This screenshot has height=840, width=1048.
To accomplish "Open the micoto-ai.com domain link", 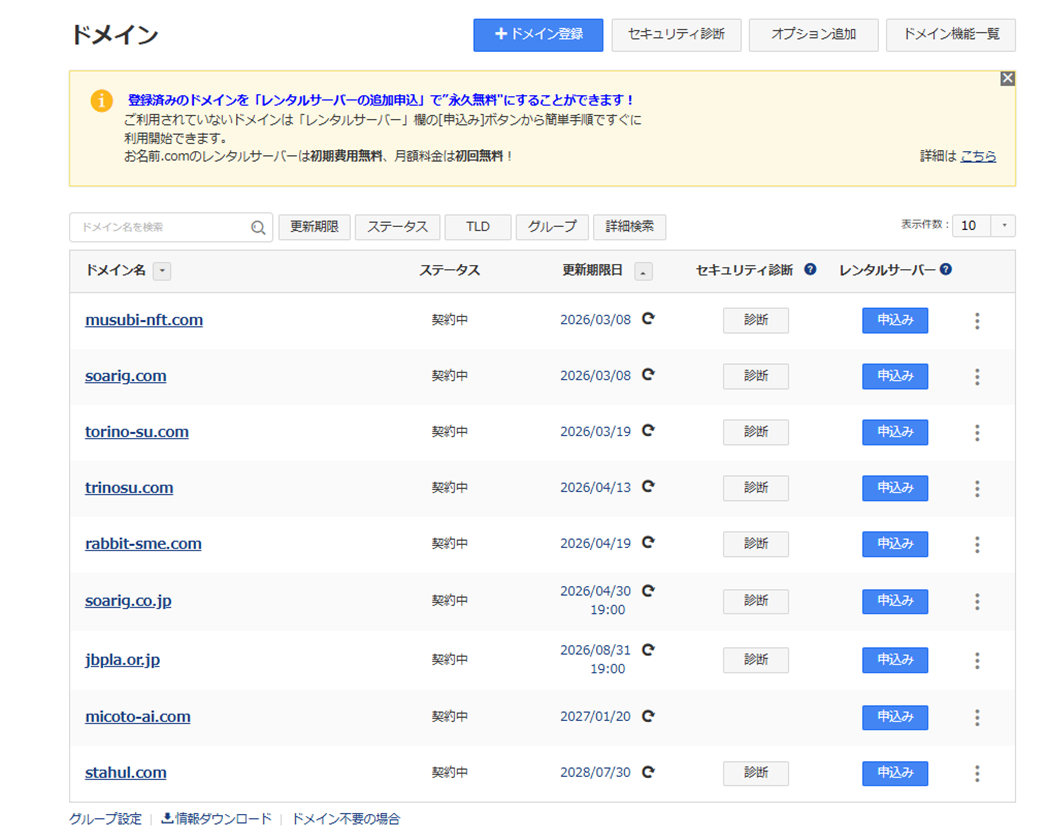I will coord(138,717).
